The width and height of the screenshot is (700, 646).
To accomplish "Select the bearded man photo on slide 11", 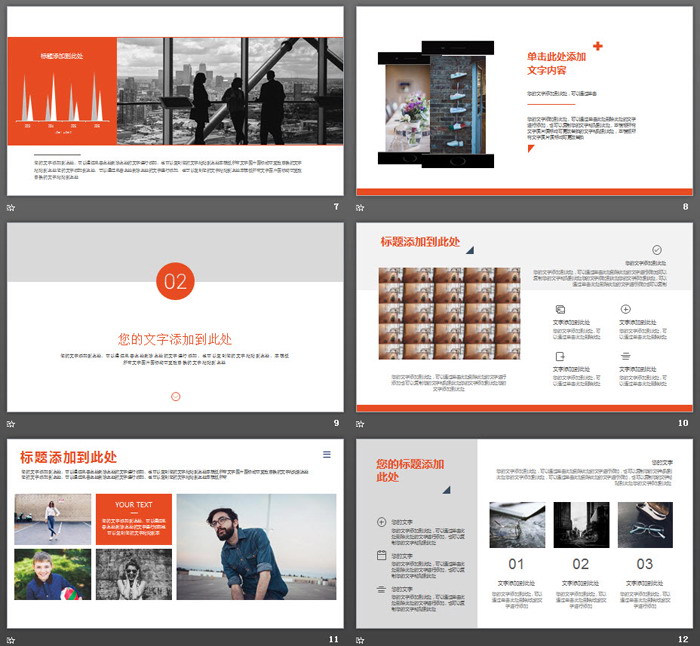I will pos(256,547).
